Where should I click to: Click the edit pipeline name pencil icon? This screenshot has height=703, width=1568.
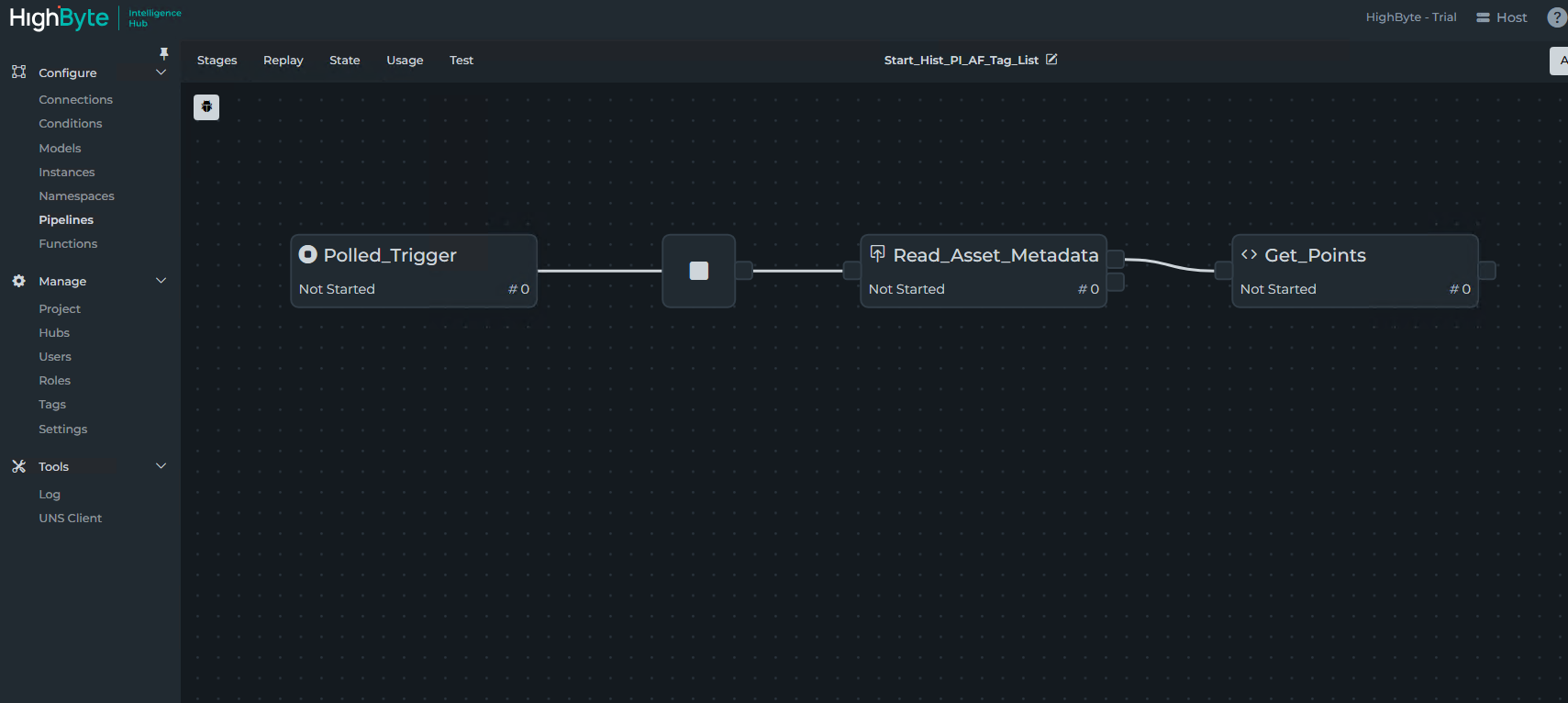[x=1051, y=60]
